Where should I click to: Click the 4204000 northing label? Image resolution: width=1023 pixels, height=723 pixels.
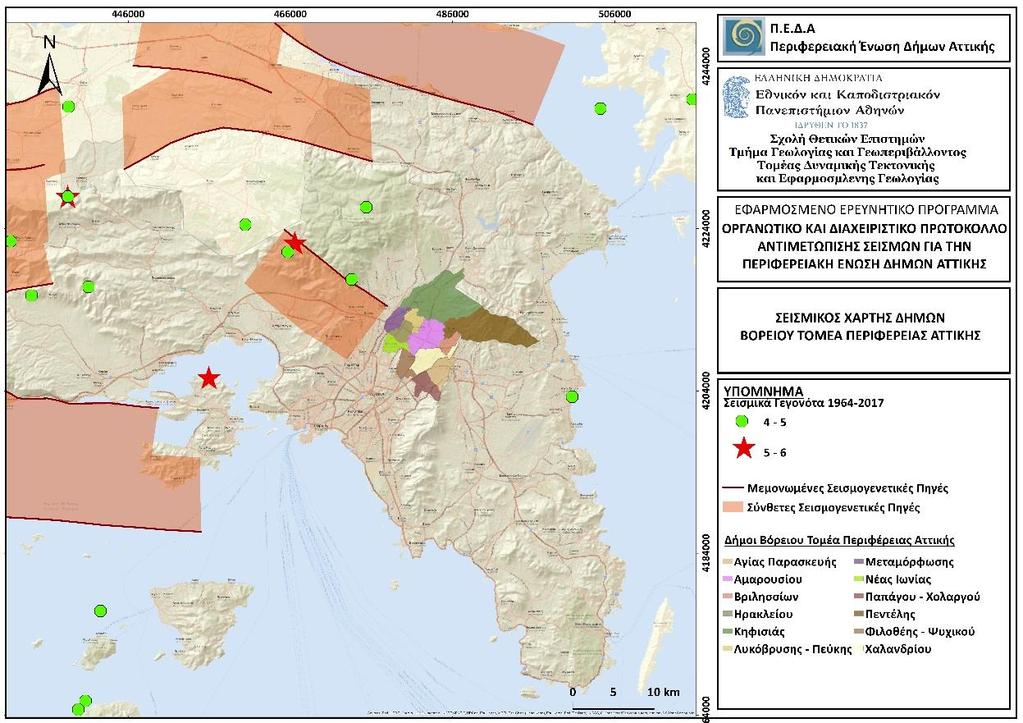tap(706, 390)
